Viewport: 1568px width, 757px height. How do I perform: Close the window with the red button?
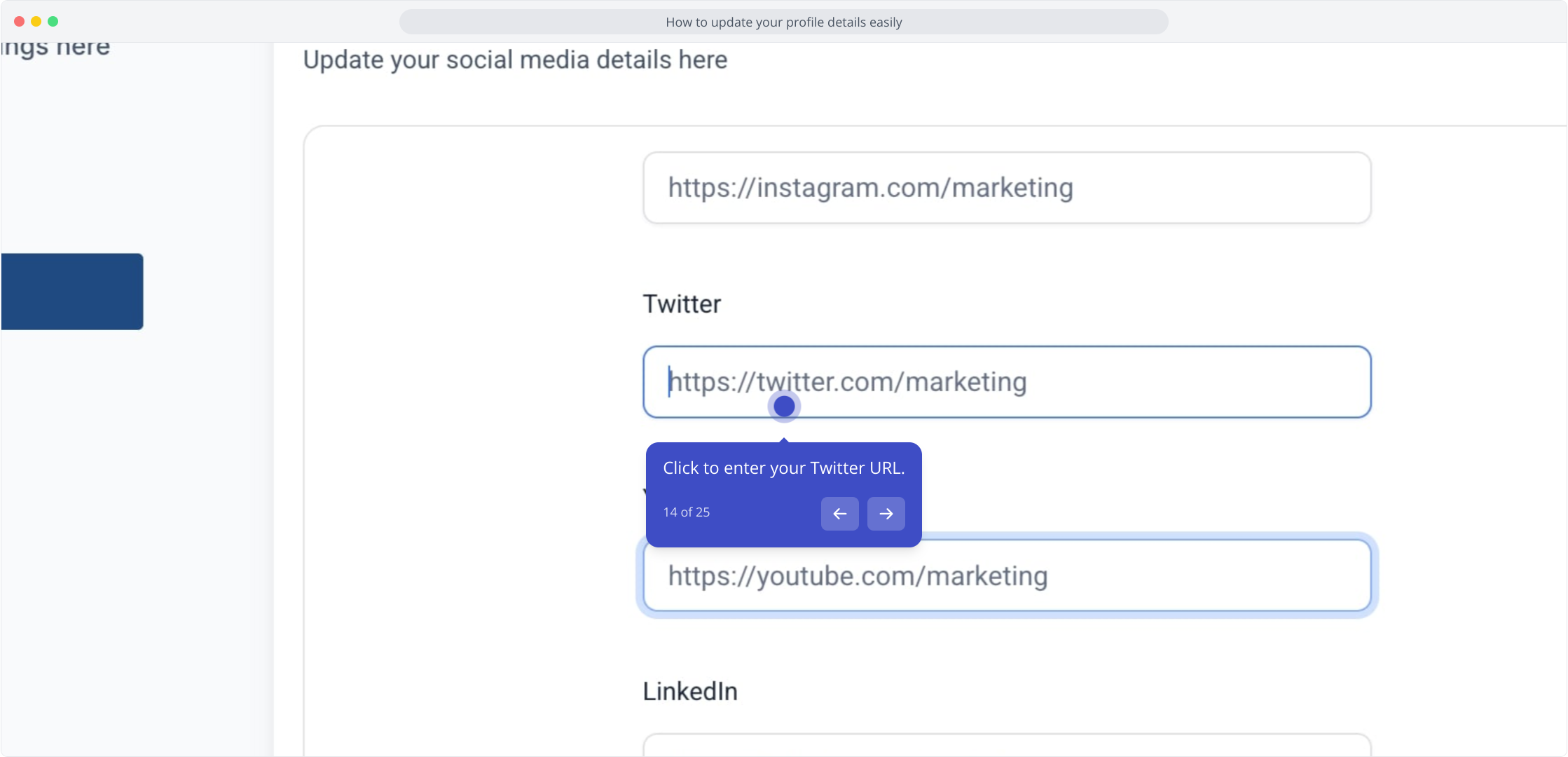tap(20, 22)
